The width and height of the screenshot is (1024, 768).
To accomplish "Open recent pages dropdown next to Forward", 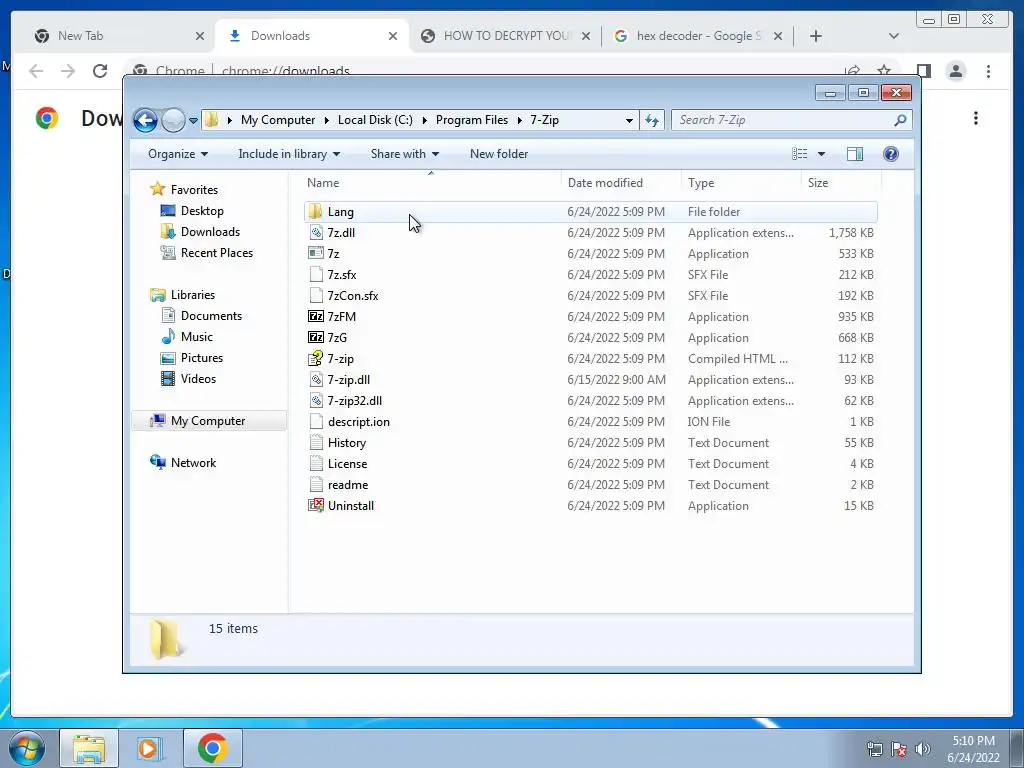I will tap(193, 121).
